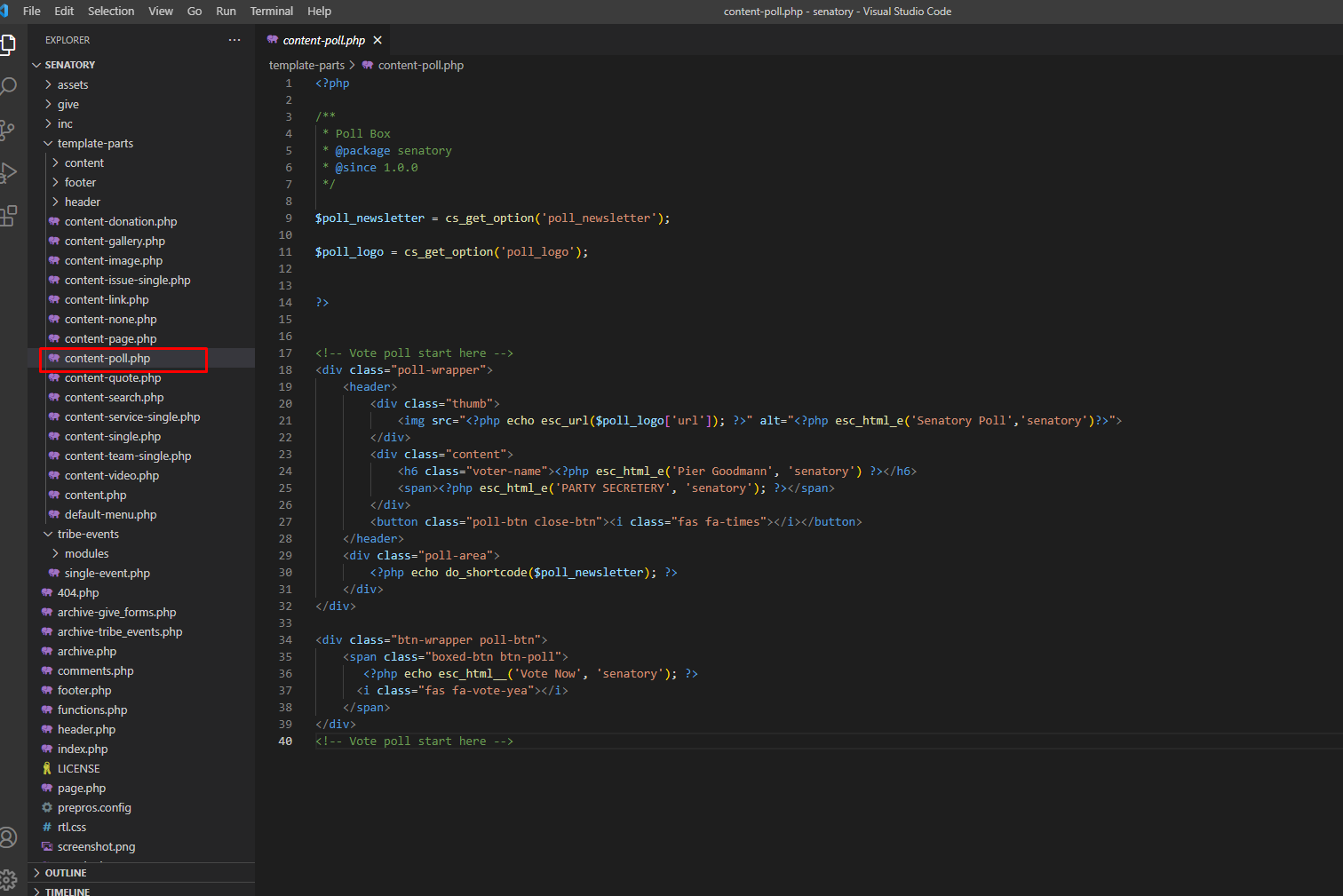1343x896 pixels.
Task: Open the Explorer view in activity bar
Action: [8, 44]
